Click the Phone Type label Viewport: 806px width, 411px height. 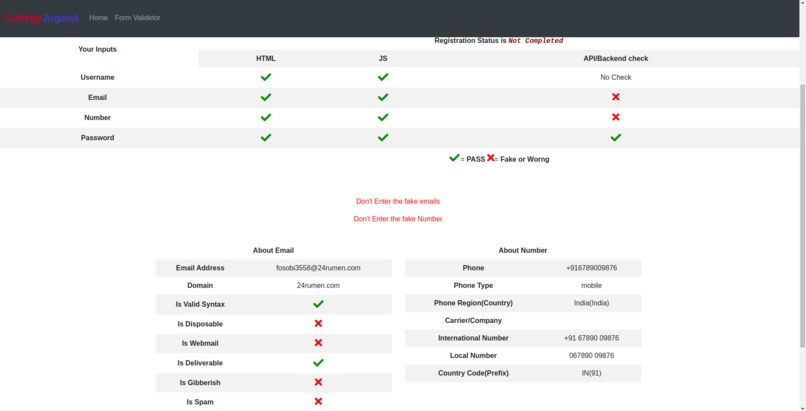point(473,286)
